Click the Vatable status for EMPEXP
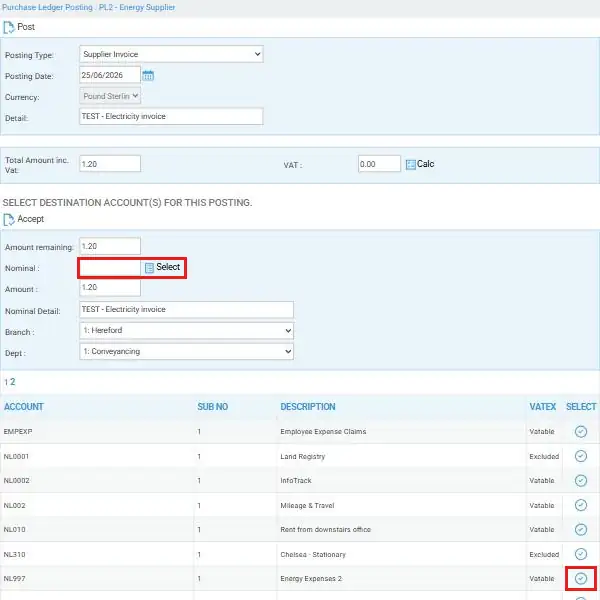600x600 pixels. (x=542, y=432)
